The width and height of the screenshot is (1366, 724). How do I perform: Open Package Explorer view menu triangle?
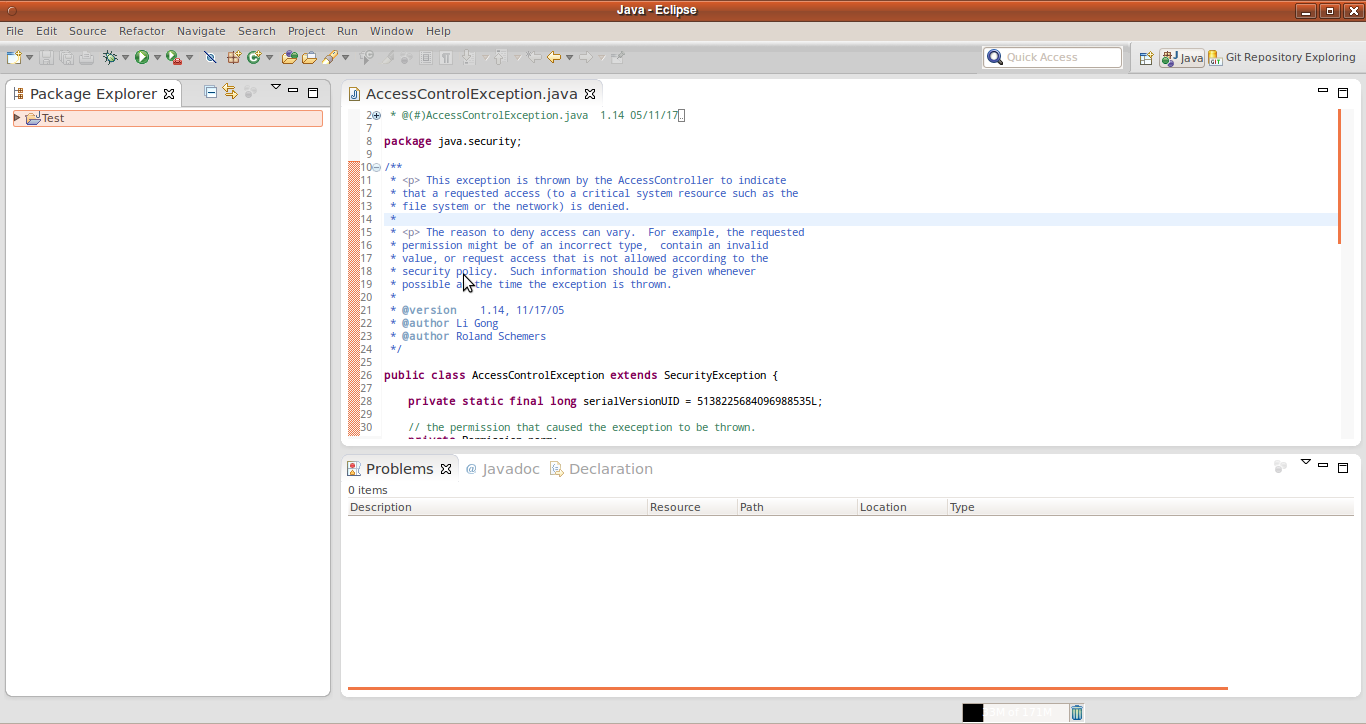pyautogui.click(x=276, y=88)
